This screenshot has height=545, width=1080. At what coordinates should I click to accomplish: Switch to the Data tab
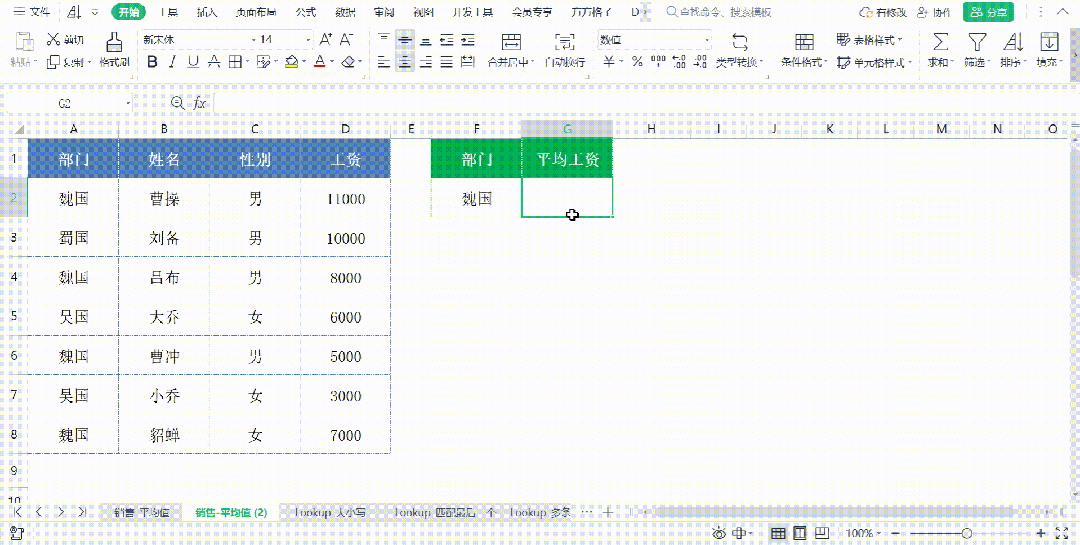click(x=344, y=12)
